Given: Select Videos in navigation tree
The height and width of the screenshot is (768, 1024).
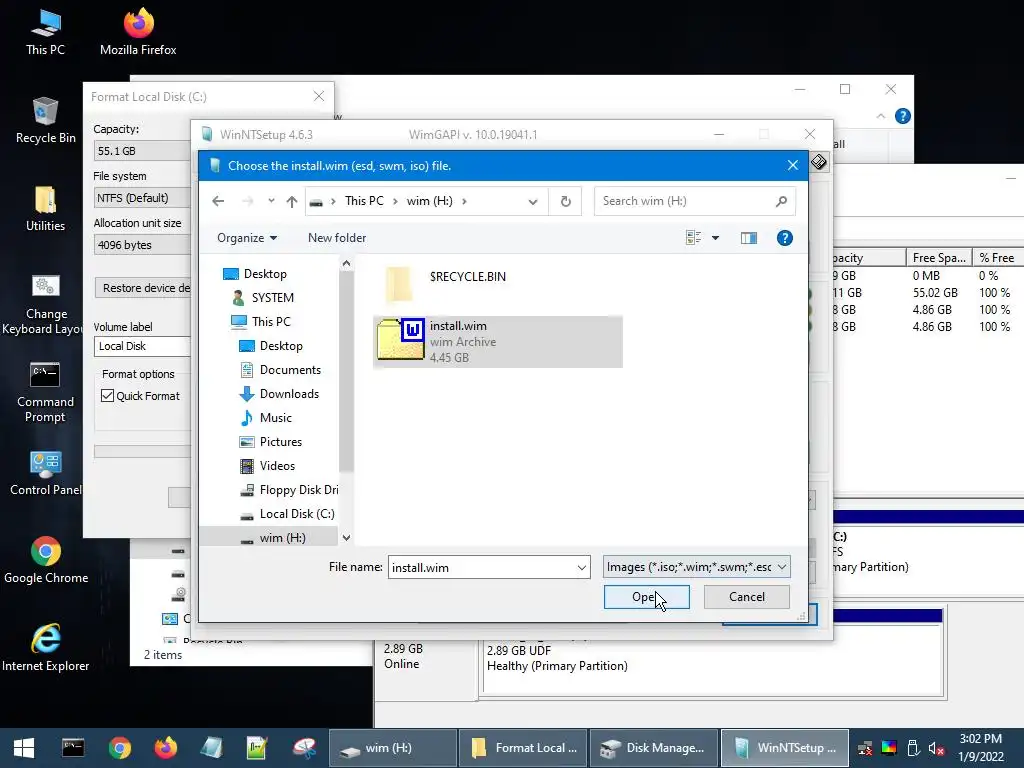Looking at the screenshot, I should (x=268, y=466).
